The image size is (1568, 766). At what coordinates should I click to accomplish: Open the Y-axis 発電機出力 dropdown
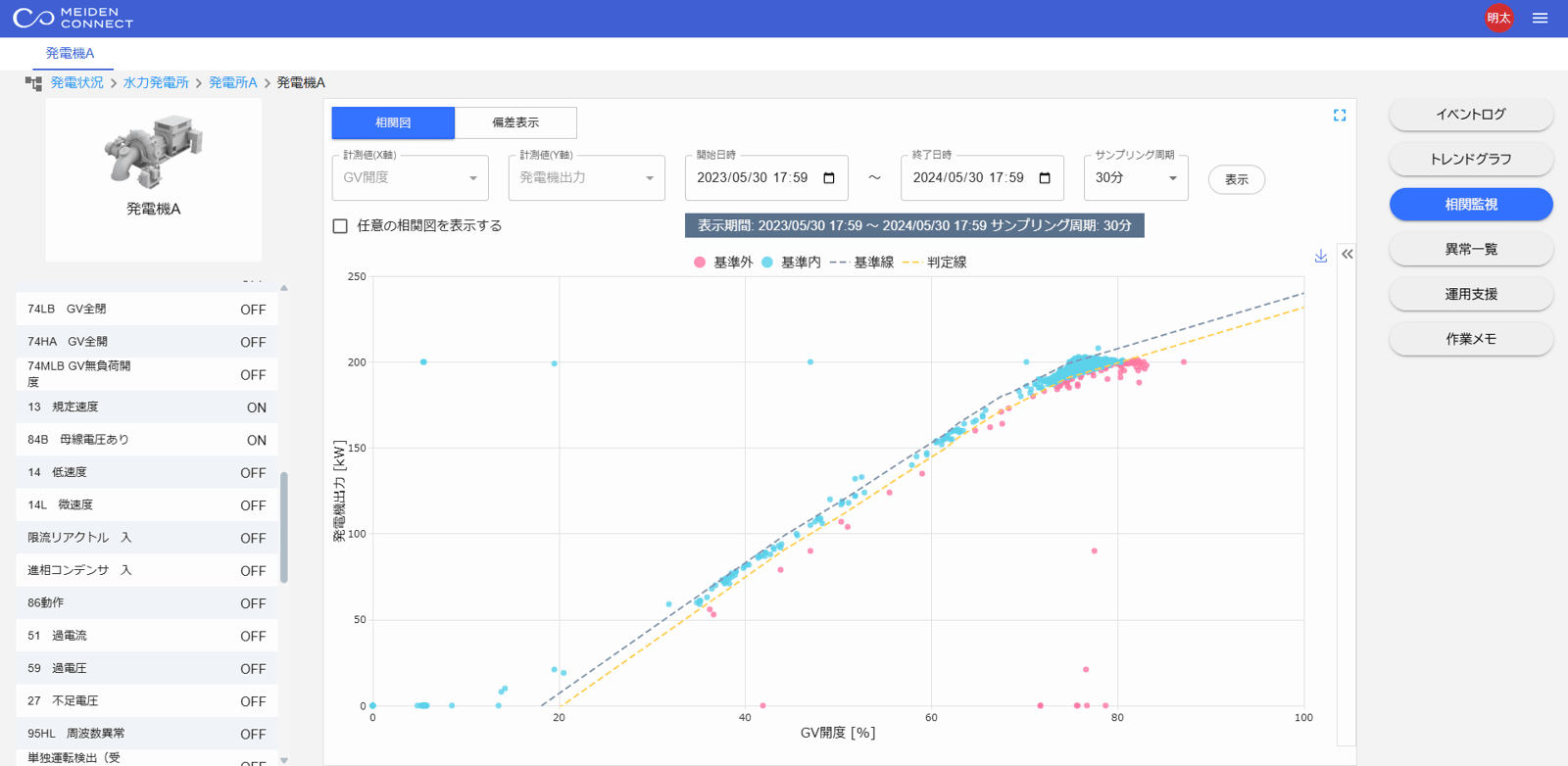[586, 178]
